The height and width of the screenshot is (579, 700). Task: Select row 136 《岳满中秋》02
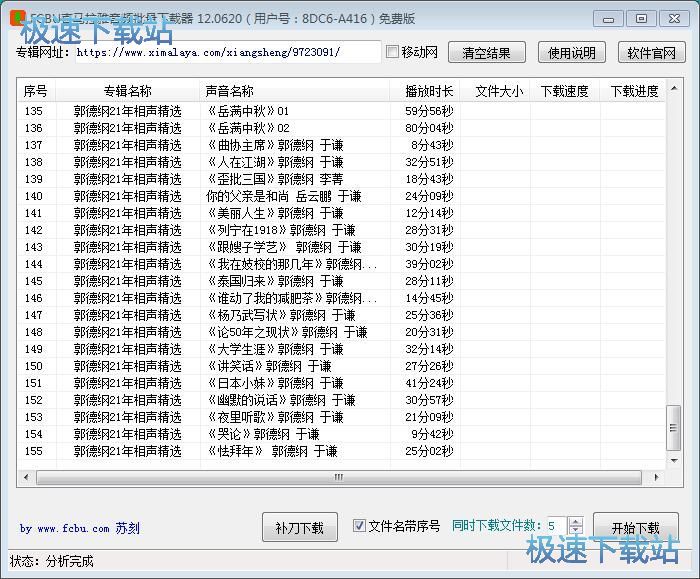tap(342, 128)
